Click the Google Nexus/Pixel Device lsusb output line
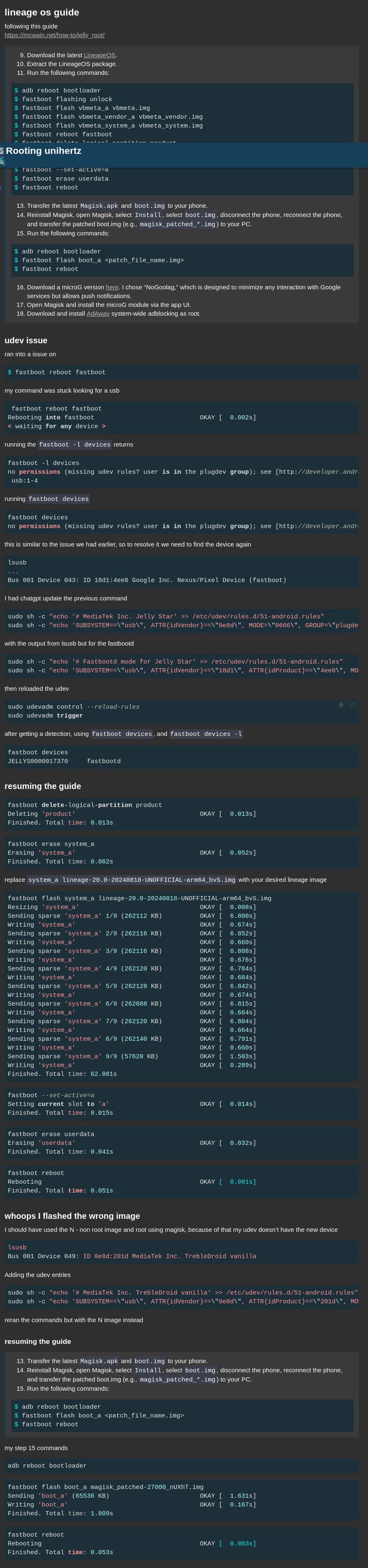 [147, 581]
